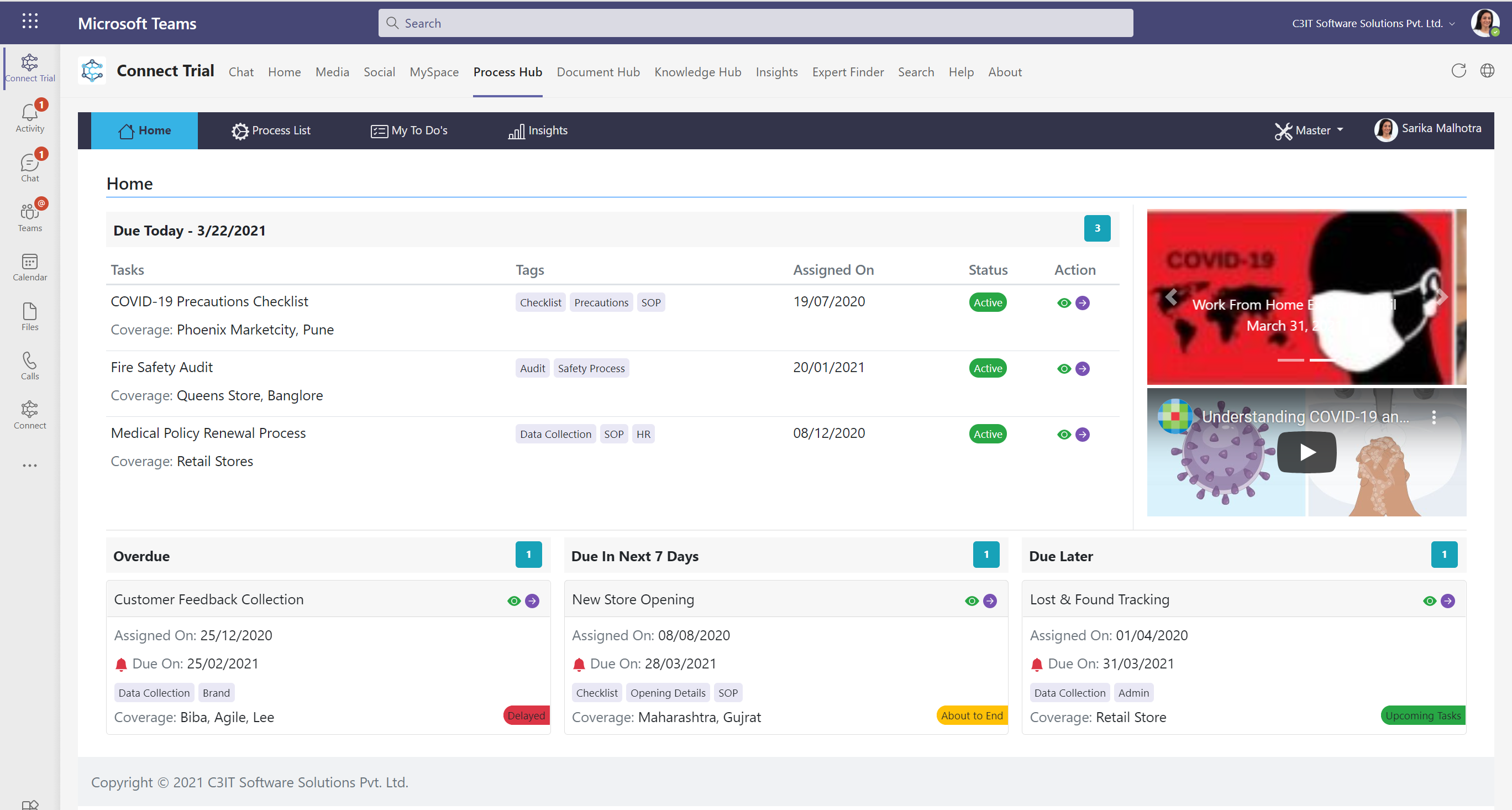
Task: Click the previous-slide arrow on the COVID-19 carousel
Action: (1171, 297)
